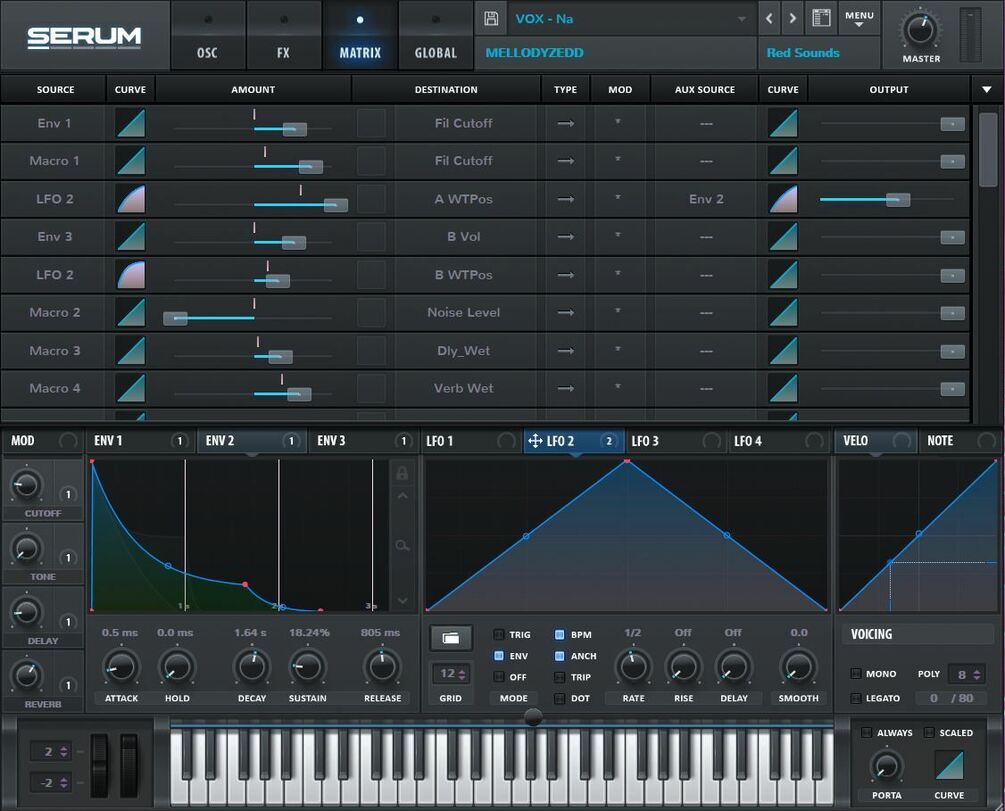The image size is (1005, 811).
Task: Click the curve shape icon in the Macro 1 row
Action: pos(131,161)
